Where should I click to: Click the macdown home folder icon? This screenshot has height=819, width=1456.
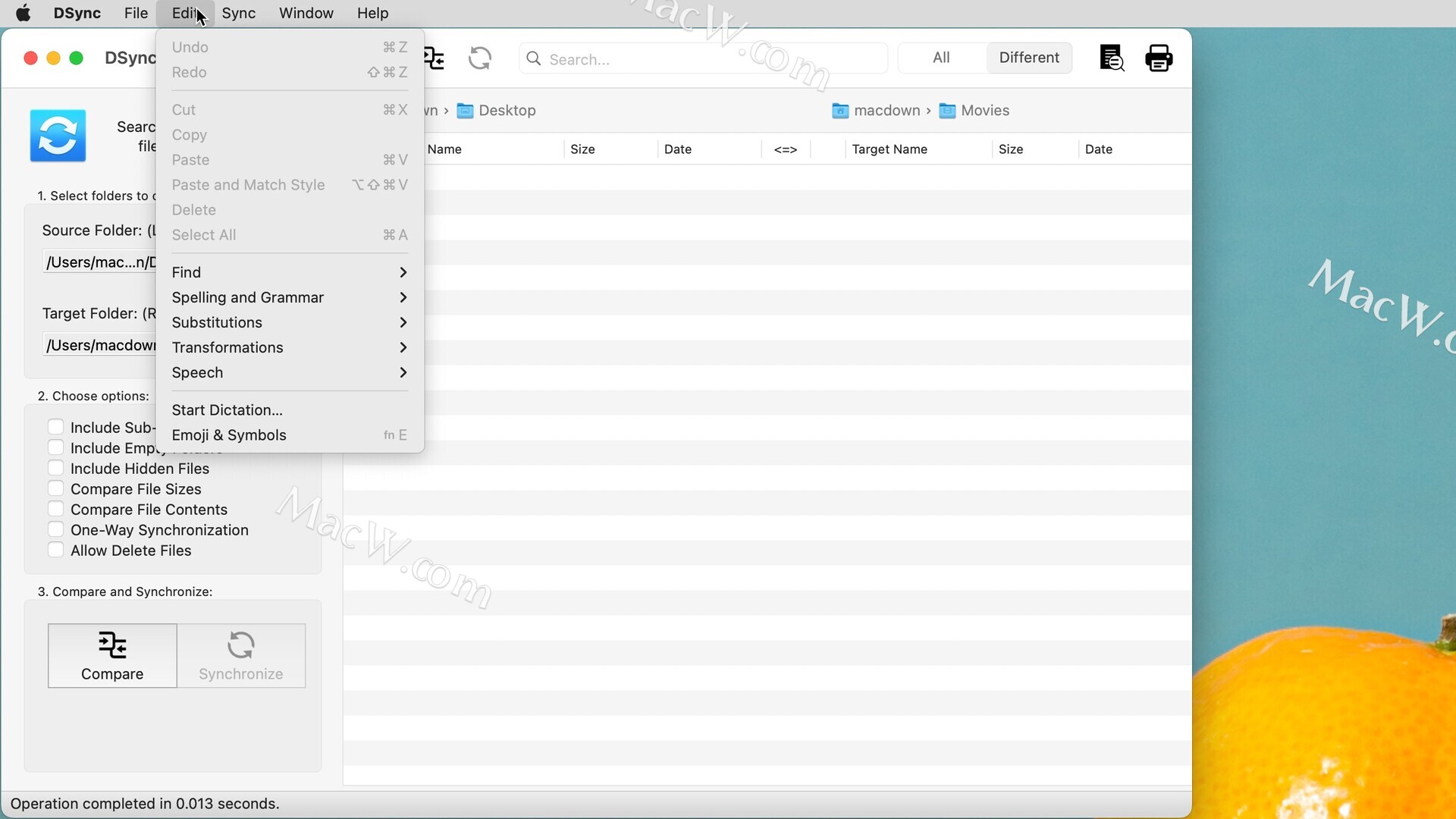840,111
